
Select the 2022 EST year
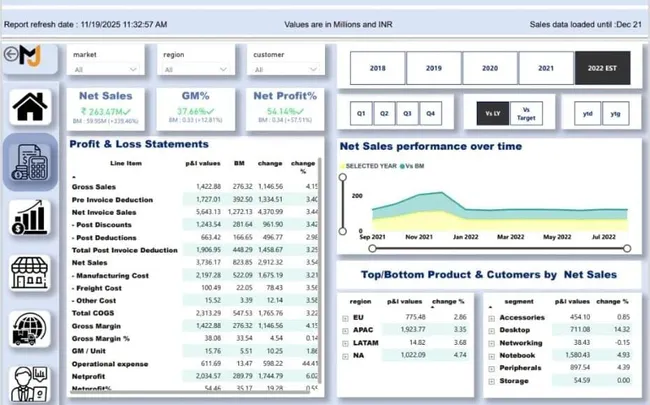[602, 68]
